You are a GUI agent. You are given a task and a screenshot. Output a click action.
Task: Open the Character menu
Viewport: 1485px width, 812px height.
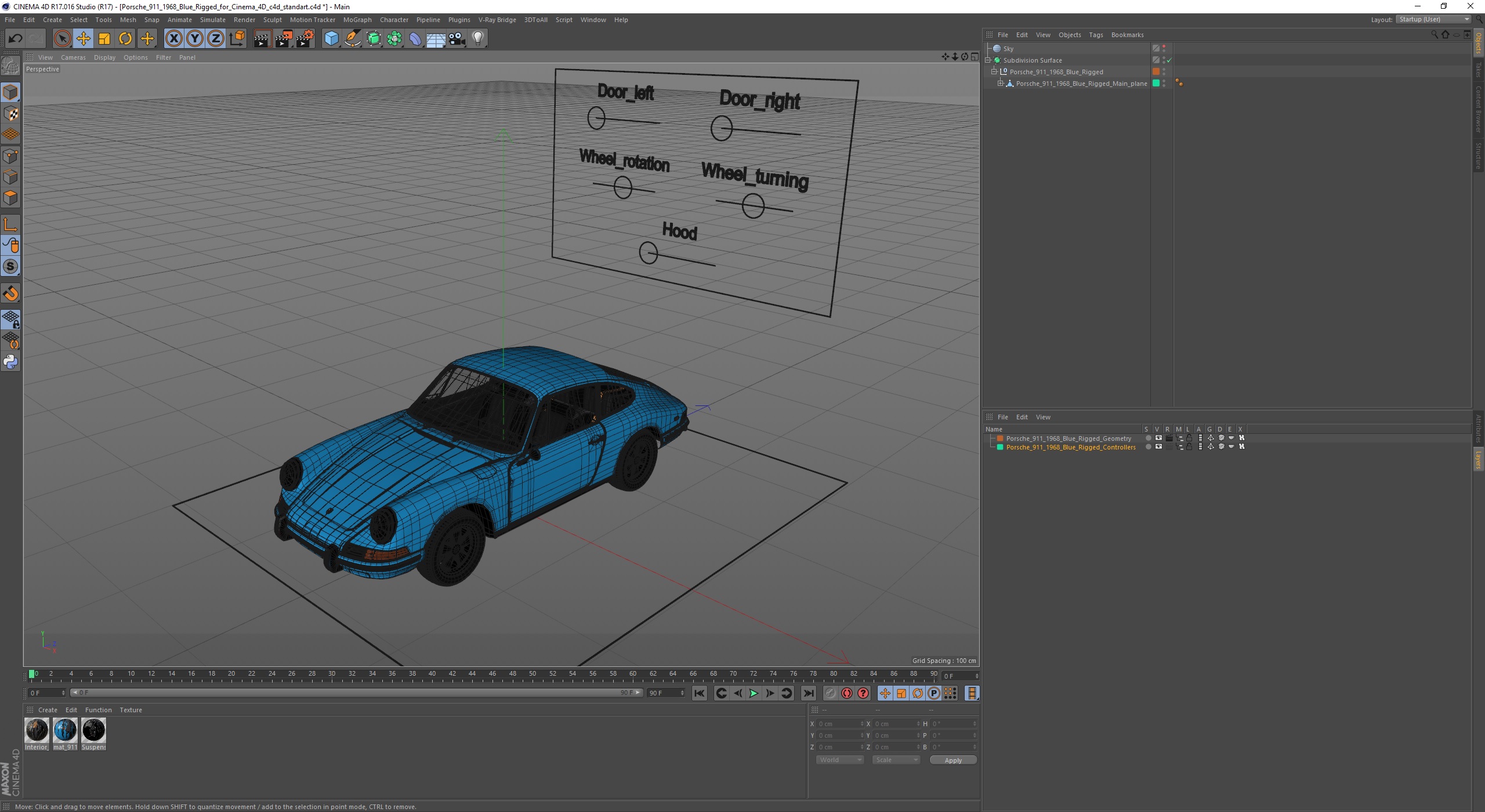pyautogui.click(x=394, y=20)
